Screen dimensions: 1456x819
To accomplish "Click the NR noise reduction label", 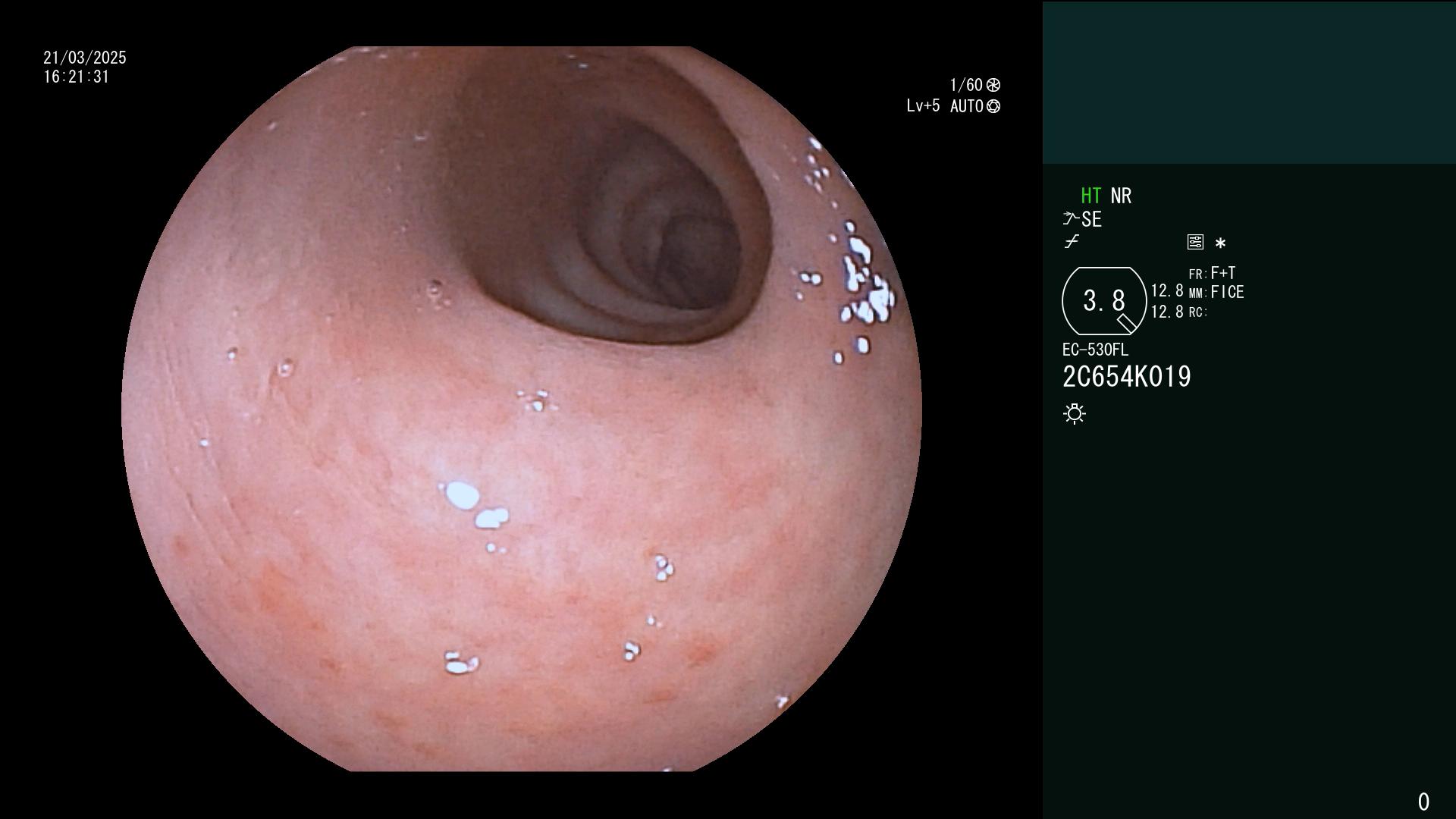I will pos(1121,196).
